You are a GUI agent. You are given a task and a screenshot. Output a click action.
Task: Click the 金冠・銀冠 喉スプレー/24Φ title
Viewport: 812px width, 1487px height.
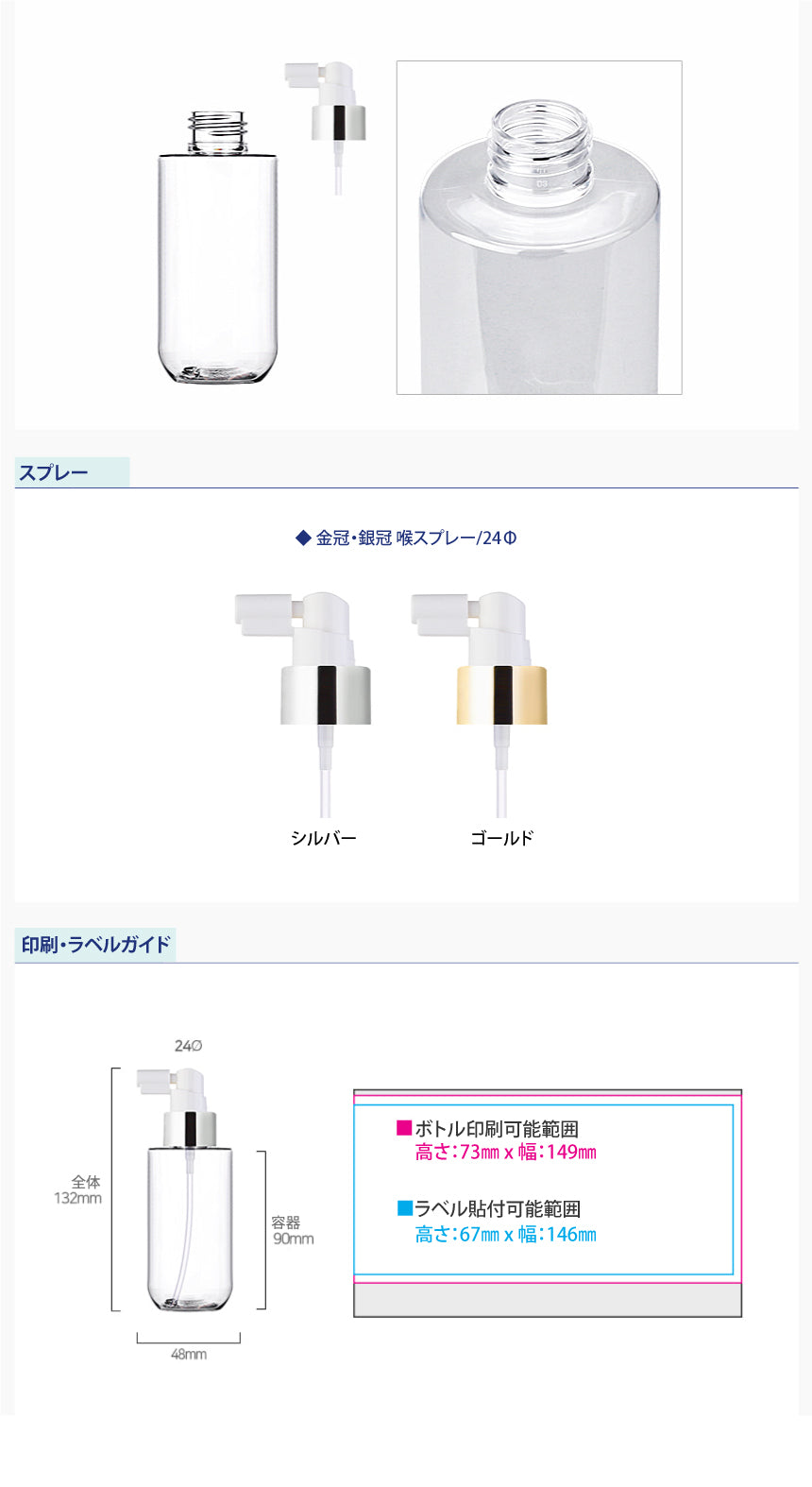point(406,538)
